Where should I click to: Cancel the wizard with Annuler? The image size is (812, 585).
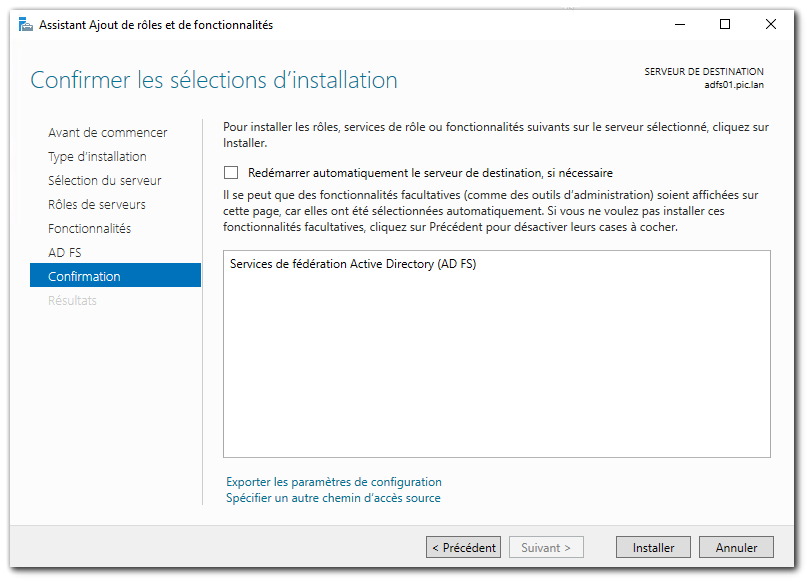pyautogui.click(x=736, y=547)
